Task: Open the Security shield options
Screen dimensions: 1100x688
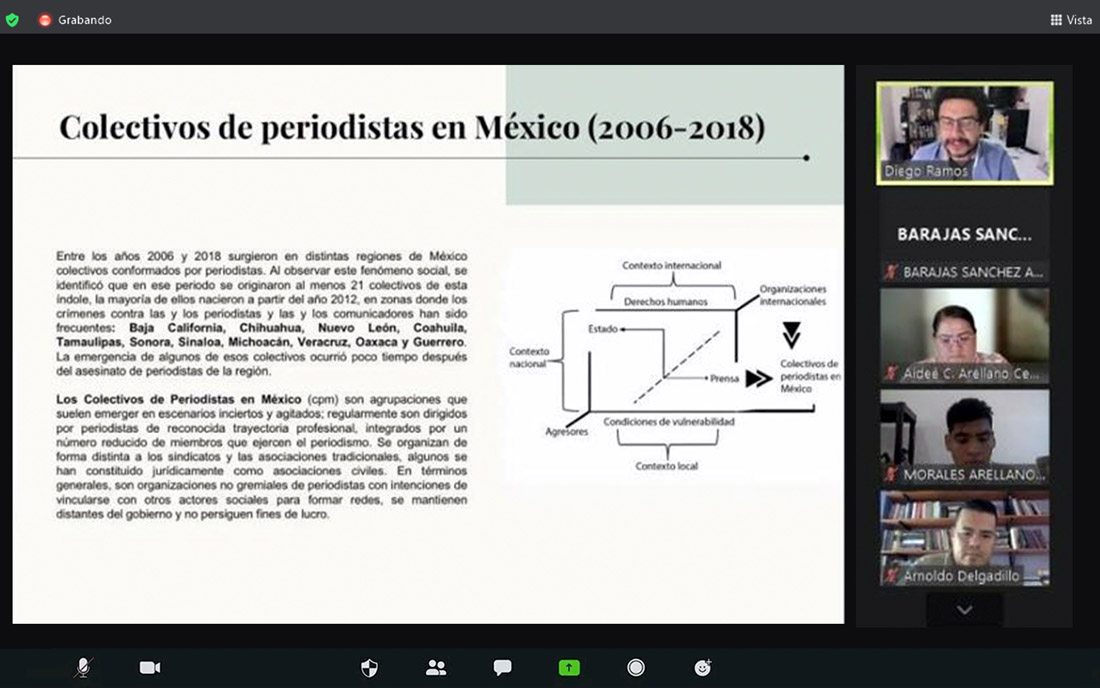Action: coord(369,668)
